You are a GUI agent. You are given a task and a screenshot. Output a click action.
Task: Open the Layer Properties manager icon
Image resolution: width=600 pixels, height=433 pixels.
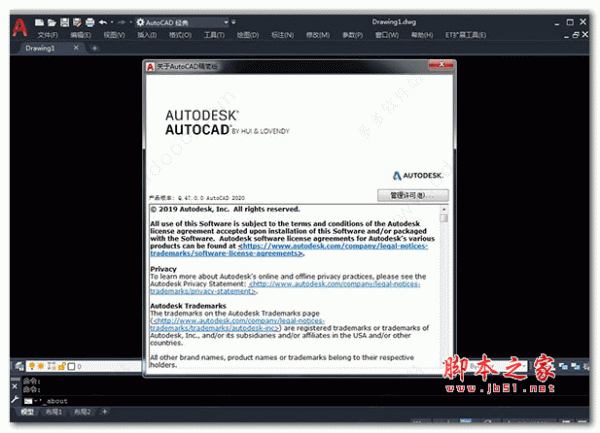point(19,366)
